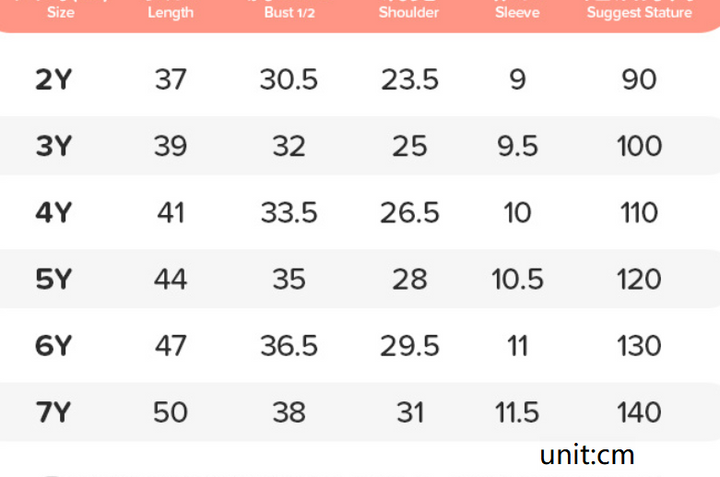Click the unit:cm label
720x477 pixels.
(x=587, y=455)
